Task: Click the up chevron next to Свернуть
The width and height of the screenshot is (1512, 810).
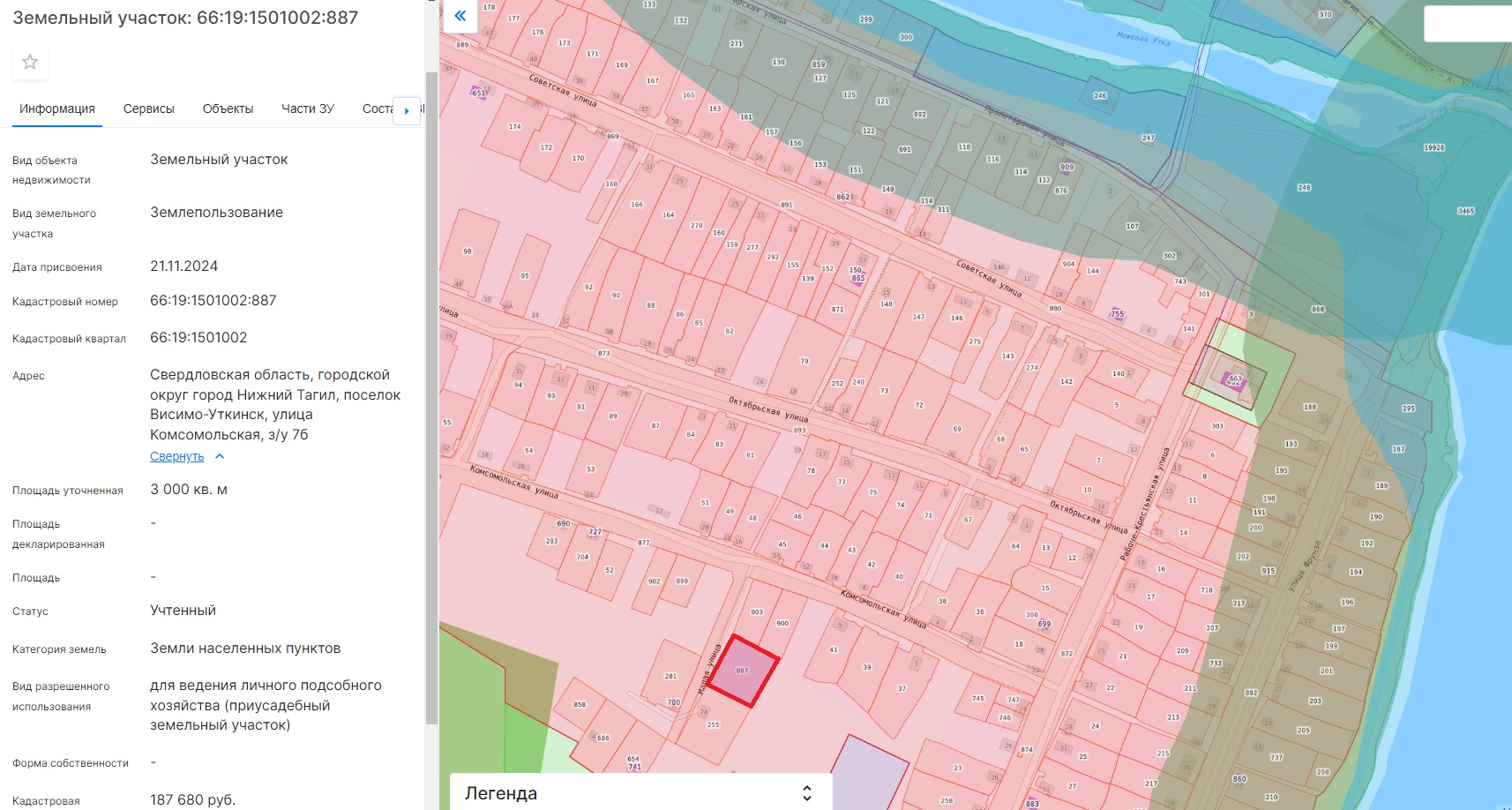Action: [220, 456]
